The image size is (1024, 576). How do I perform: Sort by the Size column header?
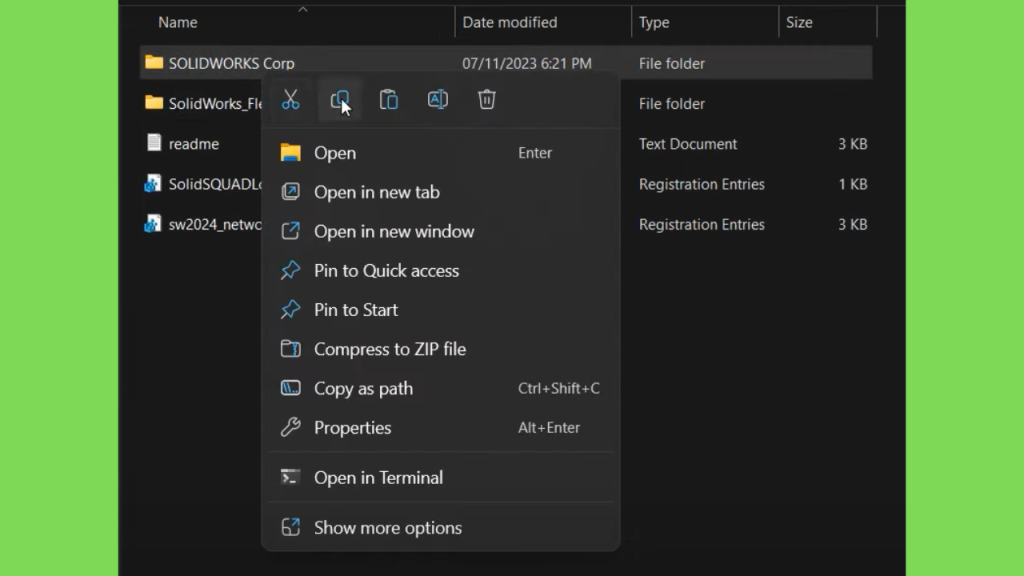799,22
